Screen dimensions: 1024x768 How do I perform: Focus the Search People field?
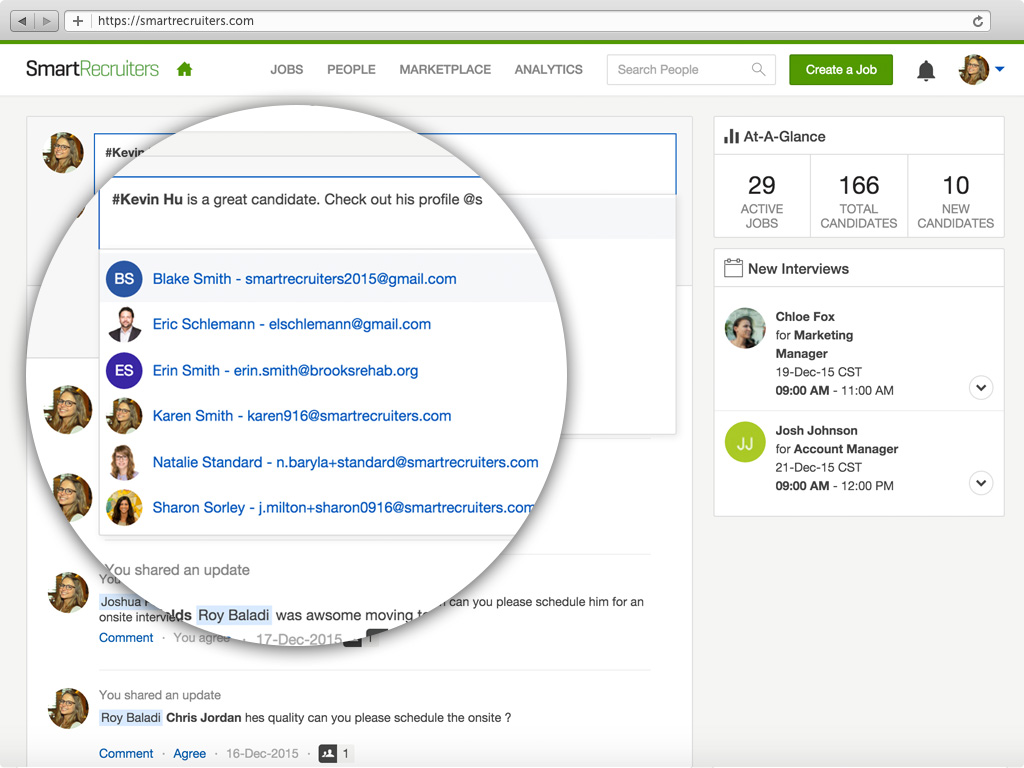pyautogui.click(x=691, y=69)
